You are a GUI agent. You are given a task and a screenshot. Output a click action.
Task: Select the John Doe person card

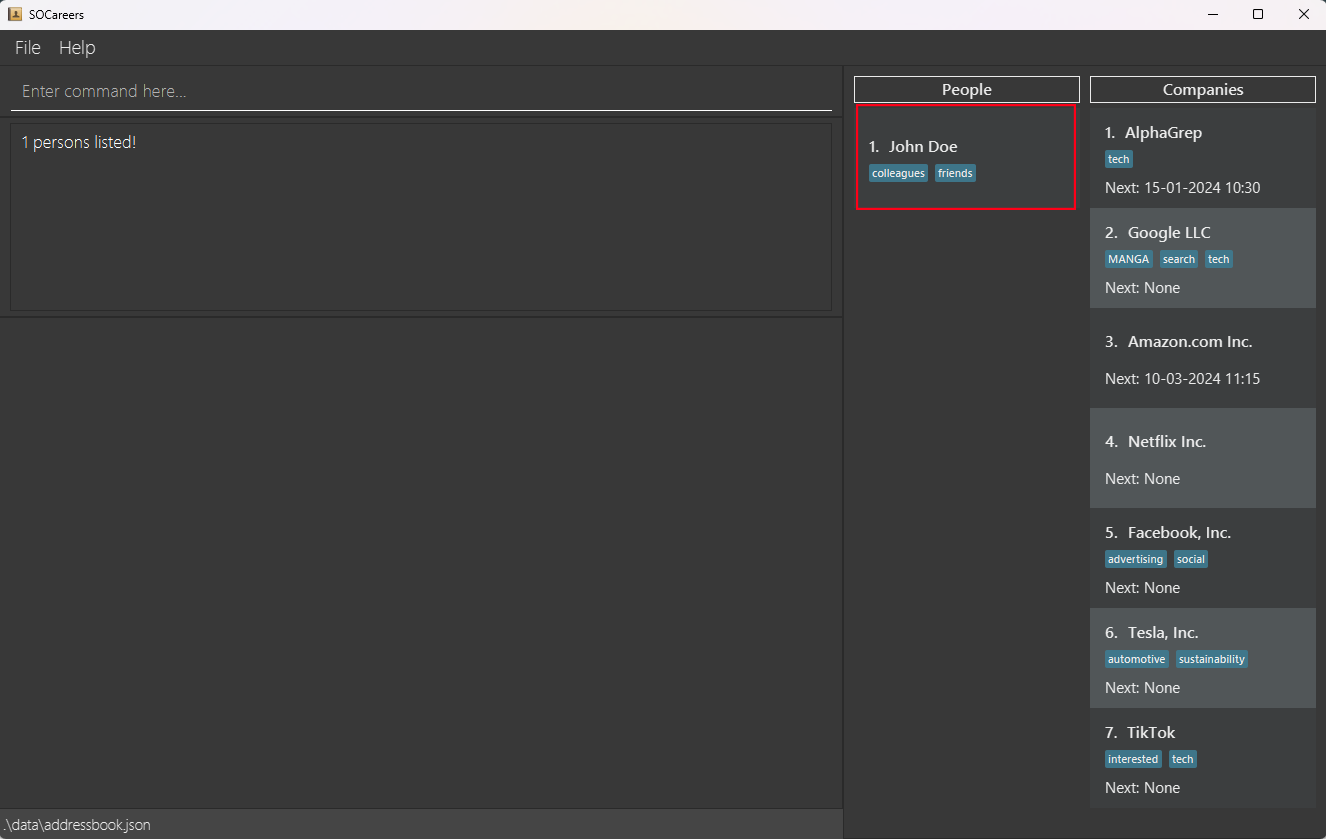point(965,157)
